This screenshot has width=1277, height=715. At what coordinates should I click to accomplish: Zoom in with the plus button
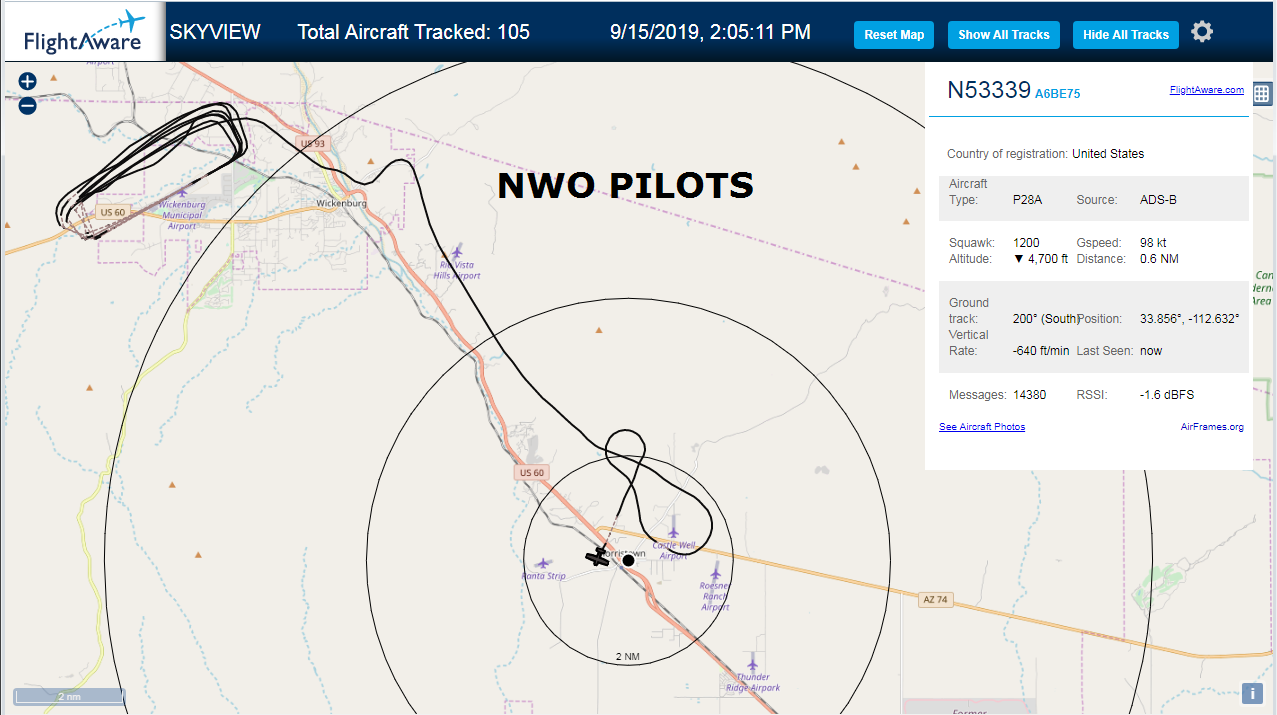click(x=27, y=82)
